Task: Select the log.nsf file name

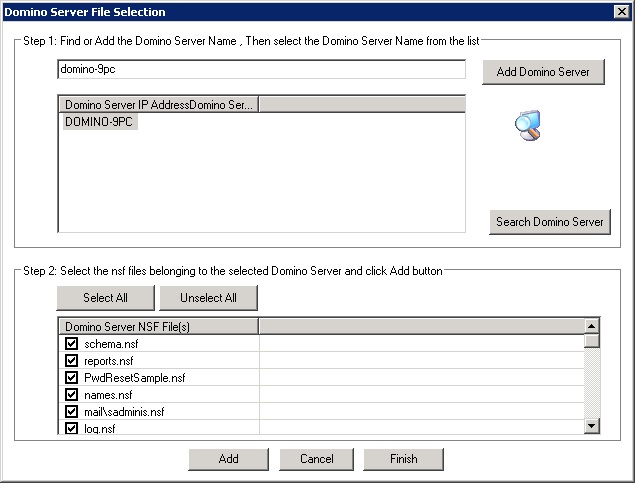Action: coord(100,428)
